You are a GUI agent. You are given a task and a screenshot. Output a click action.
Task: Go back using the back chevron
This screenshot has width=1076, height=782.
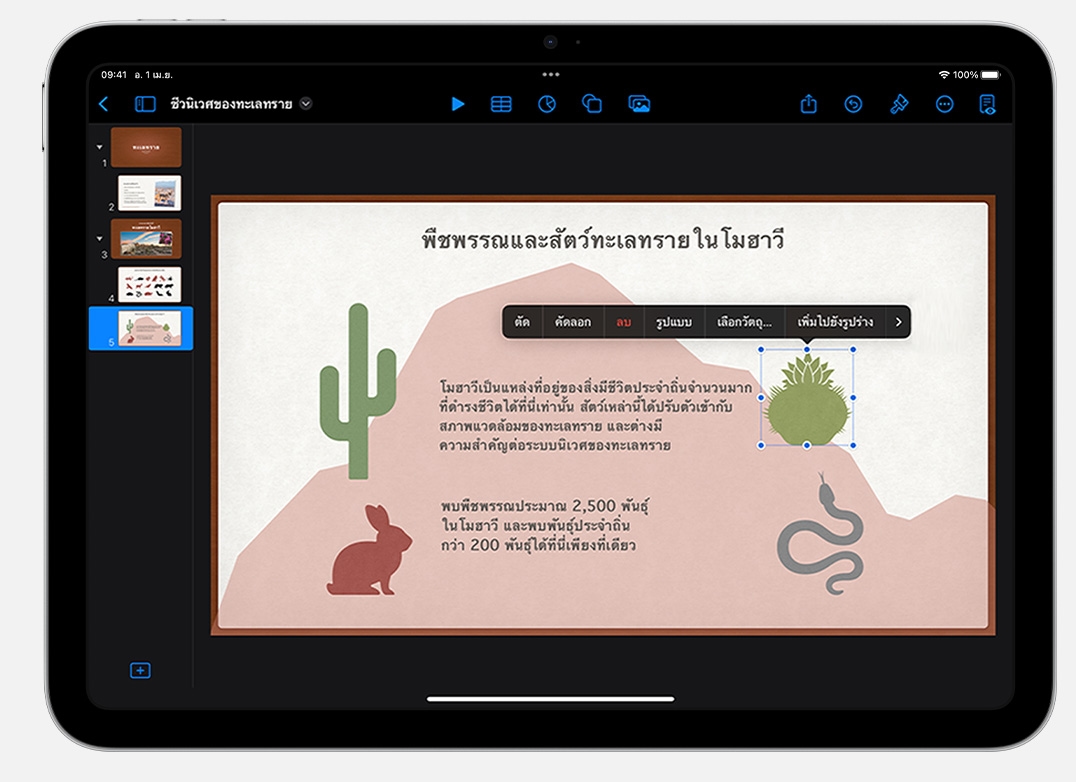tap(103, 104)
